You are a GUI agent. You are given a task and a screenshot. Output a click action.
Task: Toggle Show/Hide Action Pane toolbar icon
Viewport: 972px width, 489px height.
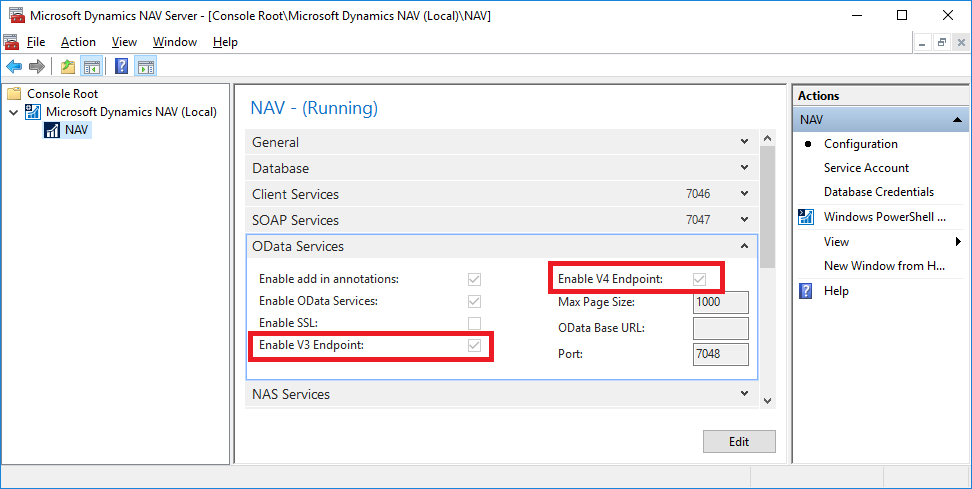pos(146,66)
